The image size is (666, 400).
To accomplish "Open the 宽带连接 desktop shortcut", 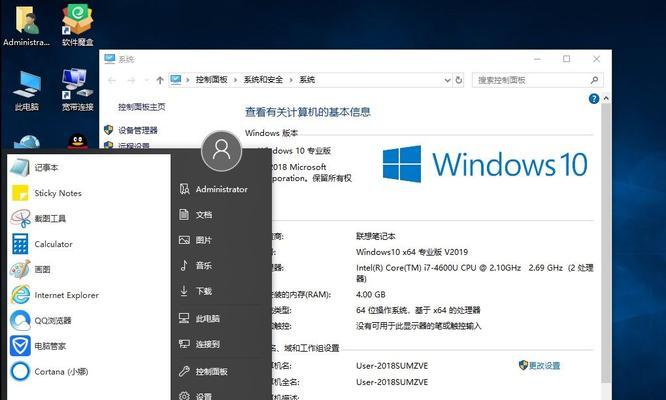I will pyautogui.click(x=77, y=90).
